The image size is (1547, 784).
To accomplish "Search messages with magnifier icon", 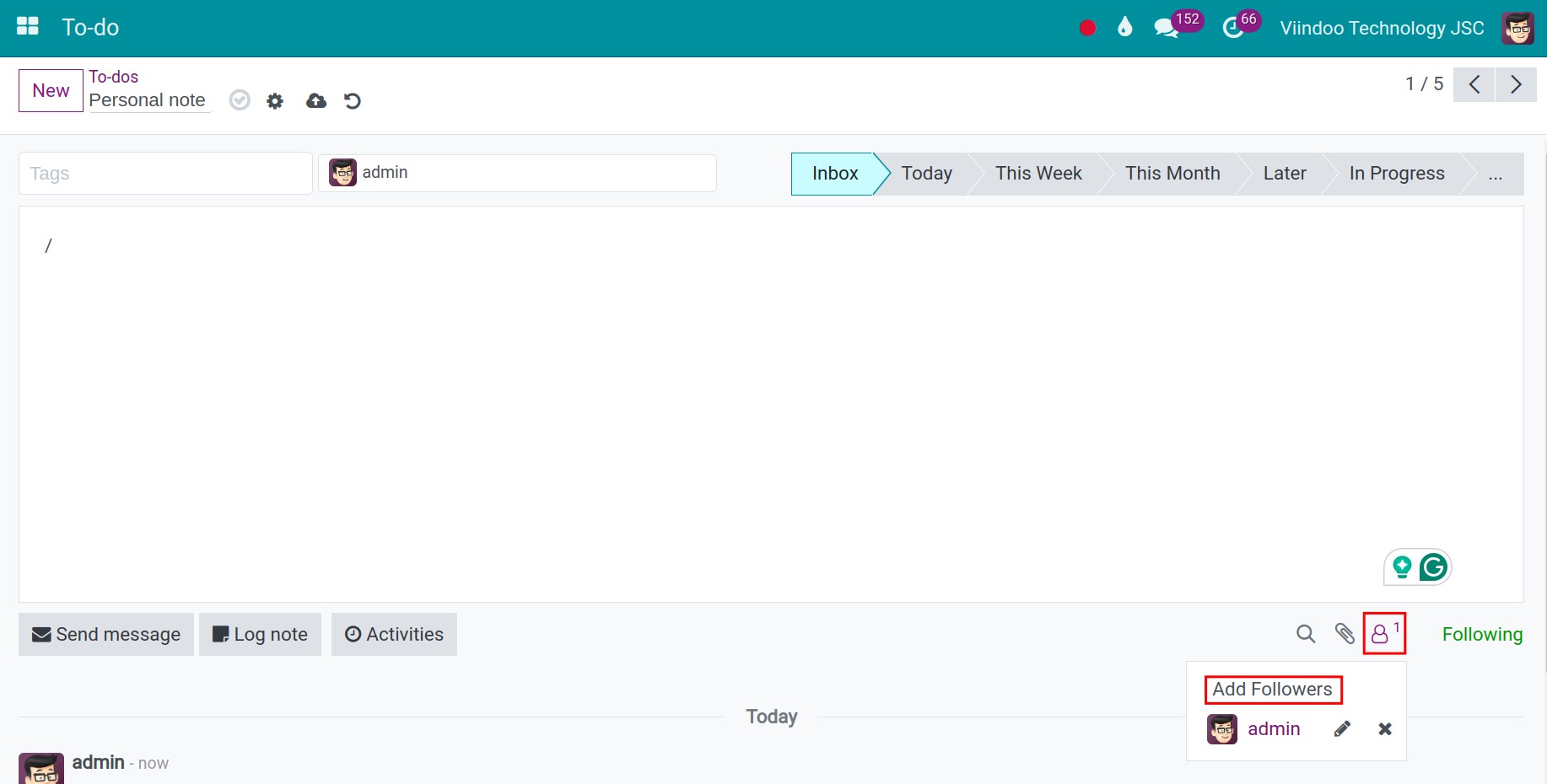I will (x=1306, y=634).
